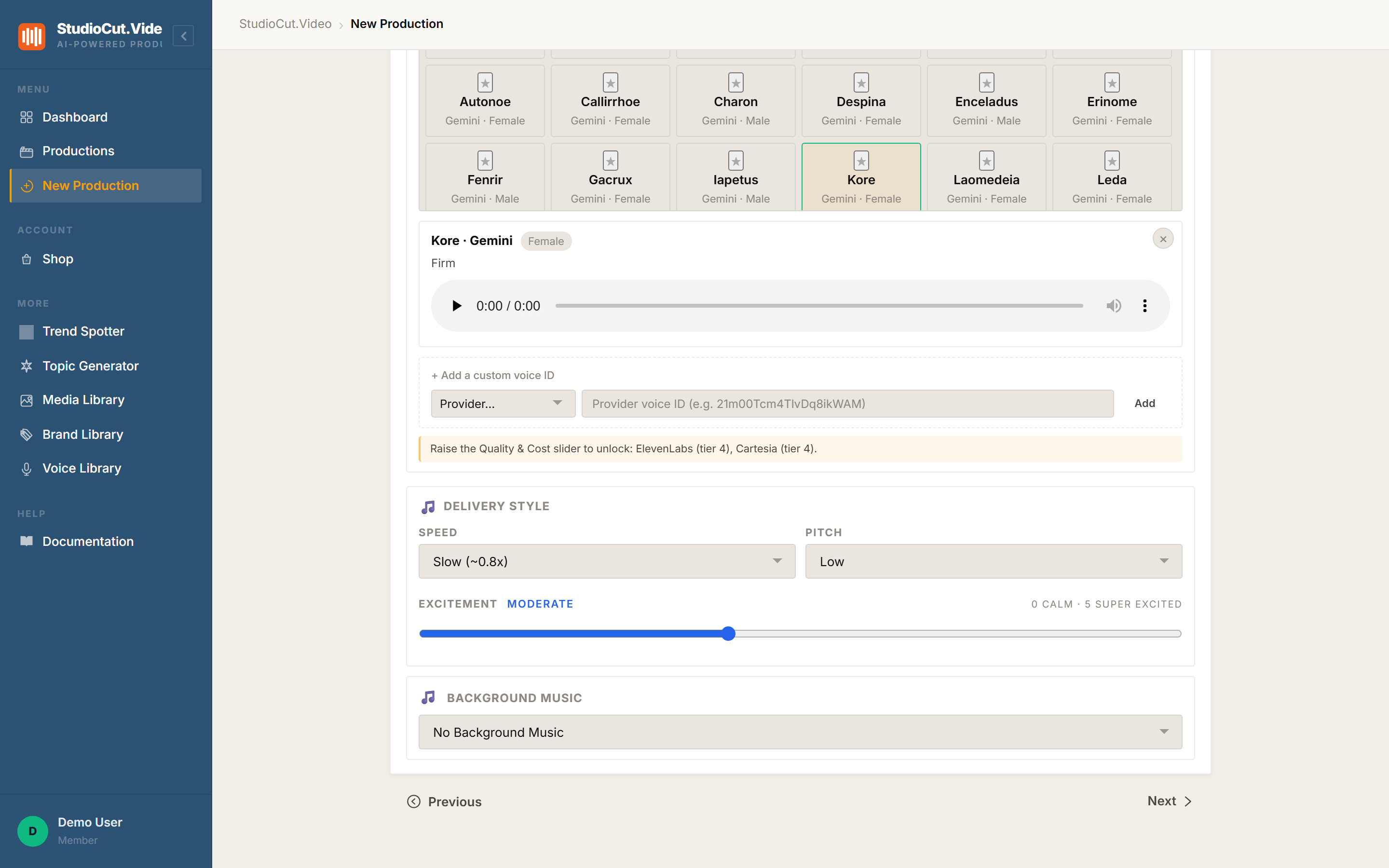1389x868 pixels.
Task: Open Dashboard from the sidebar
Action: (106, 117)
